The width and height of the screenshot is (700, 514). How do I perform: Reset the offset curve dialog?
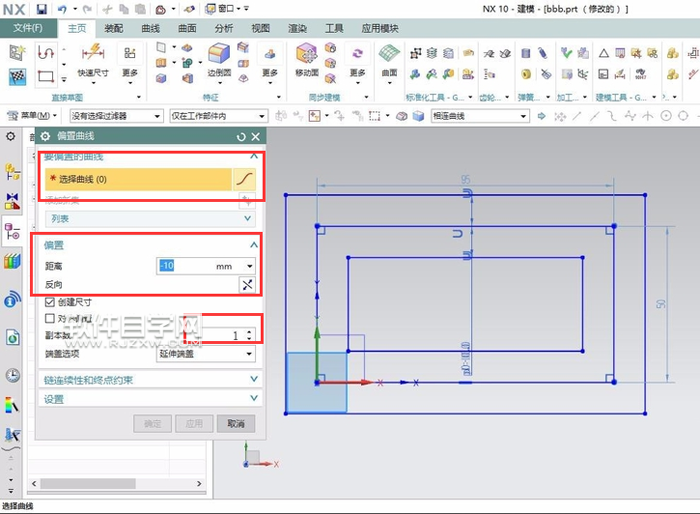coord(241,136)
